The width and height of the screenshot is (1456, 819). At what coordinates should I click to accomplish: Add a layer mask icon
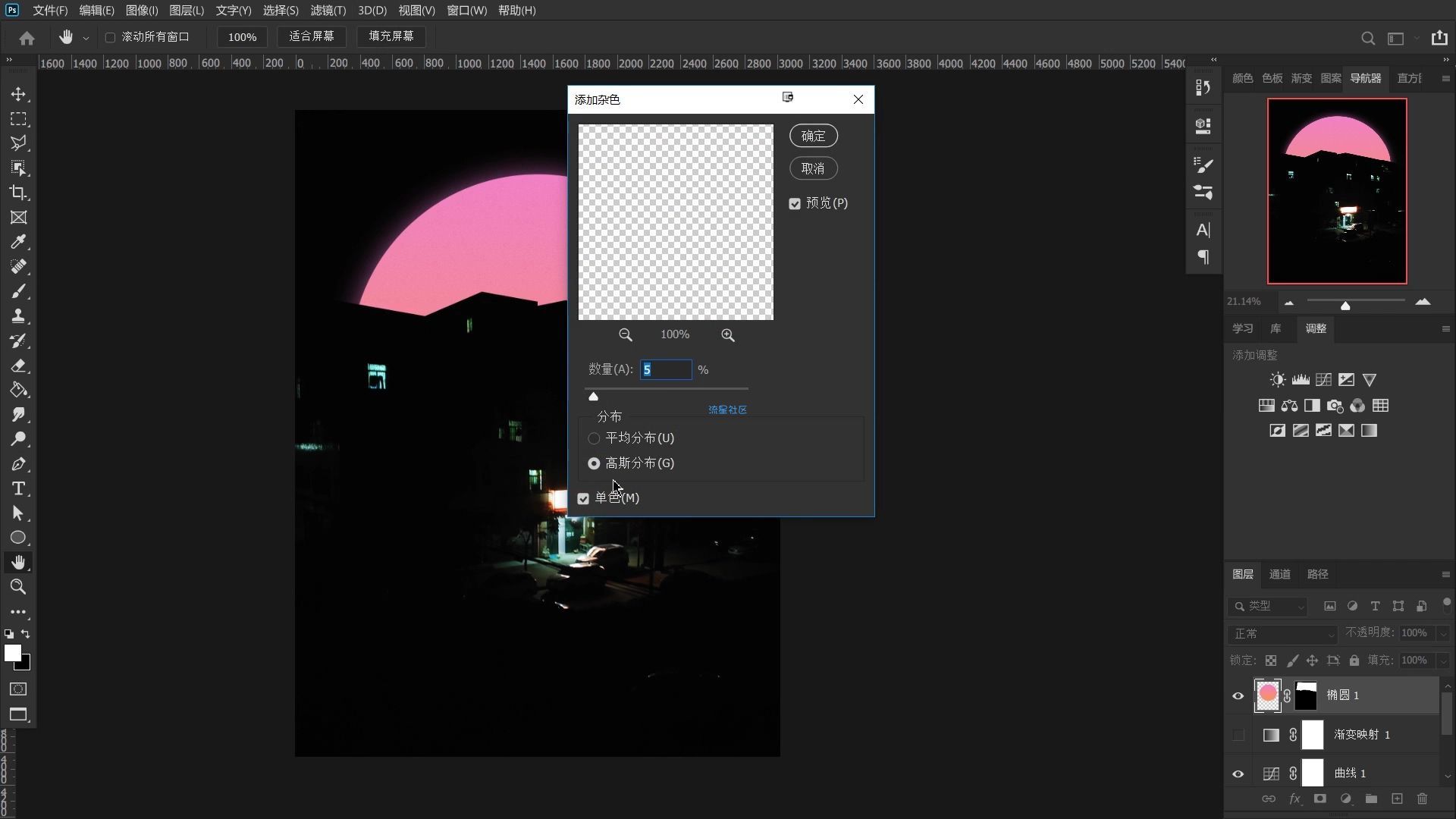[1319, 799]
